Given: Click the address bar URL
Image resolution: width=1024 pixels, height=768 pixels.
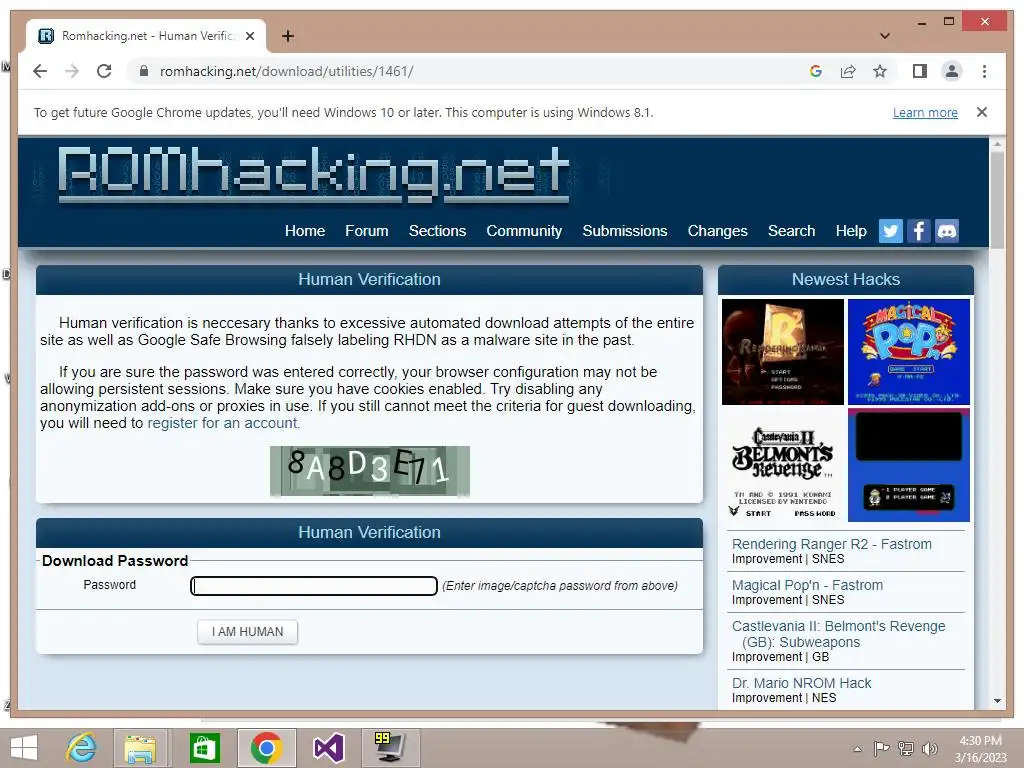Looking at the screenshot, I should [x=286, y=71].
